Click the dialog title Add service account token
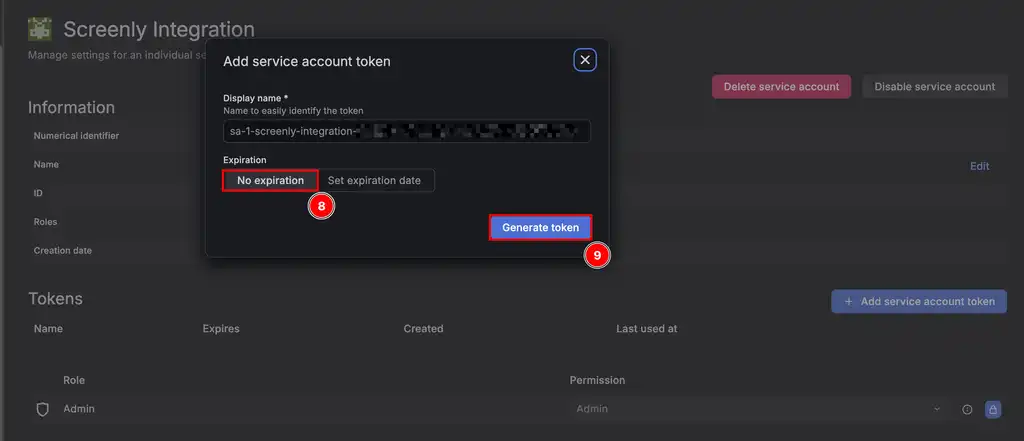The height and width of the screenshot is (441, 1024). click(x=307, y=61)
